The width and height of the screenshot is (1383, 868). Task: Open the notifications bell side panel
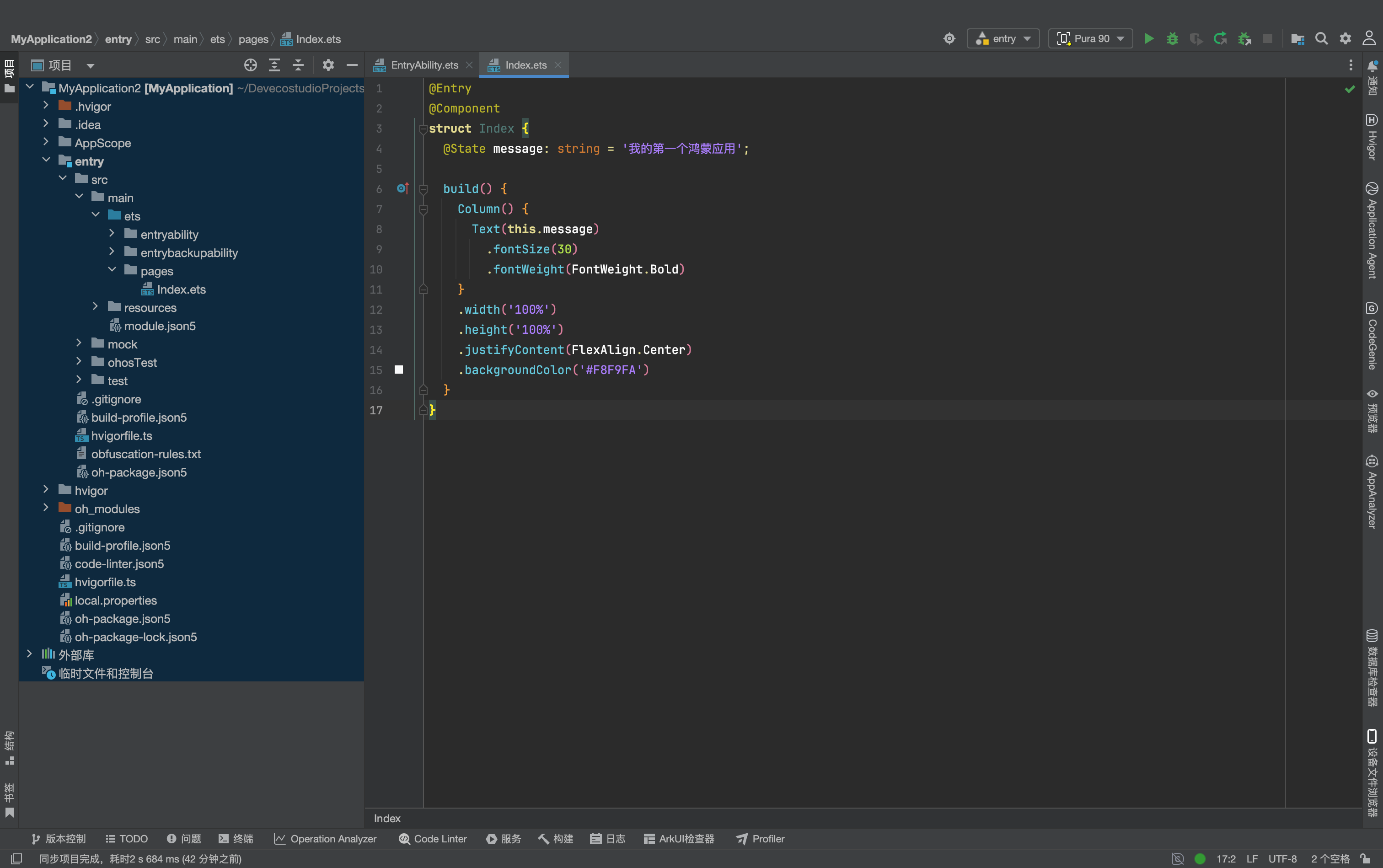tap(1372, 78)
